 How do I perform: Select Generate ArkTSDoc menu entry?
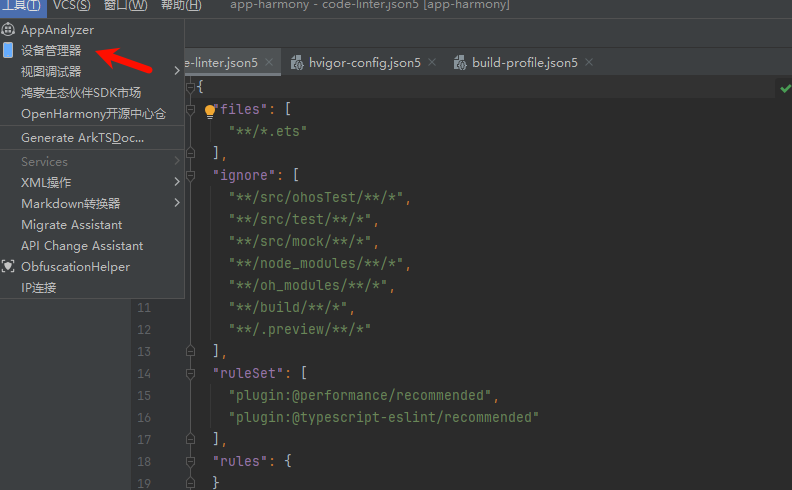(x=82, y=138)
